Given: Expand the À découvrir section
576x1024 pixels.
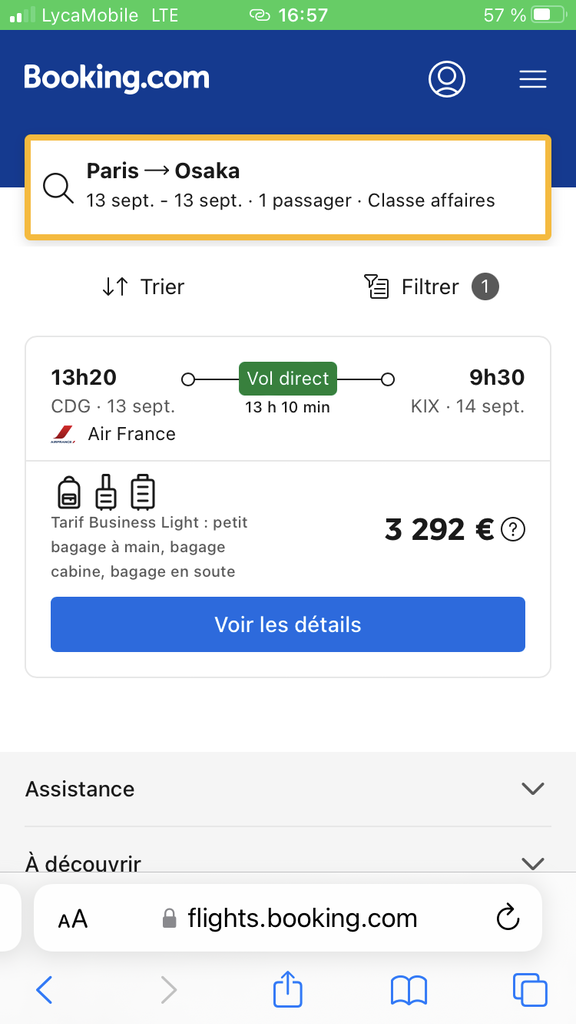Looking at the screenshot, I should pyautogui.click(x=288, y=864).
